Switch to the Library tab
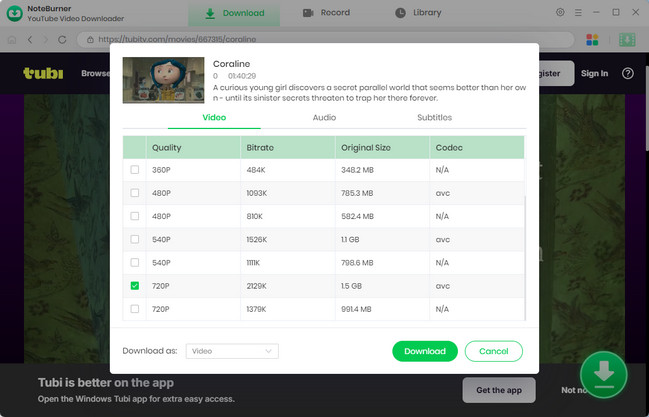 pyautogui.click(x=417, y=13)
